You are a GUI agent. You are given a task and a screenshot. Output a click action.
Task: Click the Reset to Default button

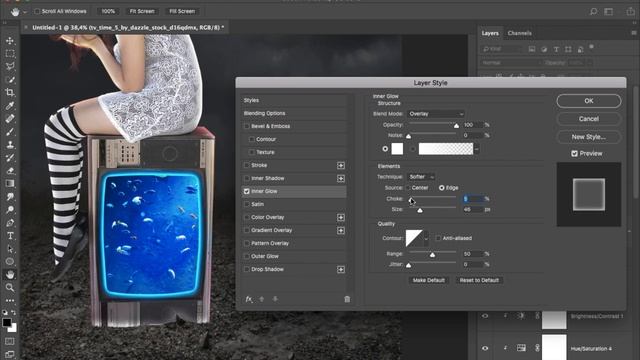[479, 280]
